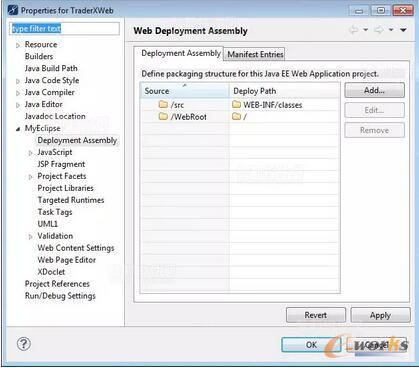Click the MyEclipse icon in title bar
This screenshot has width=419, height=368.
tap(13, 10)
